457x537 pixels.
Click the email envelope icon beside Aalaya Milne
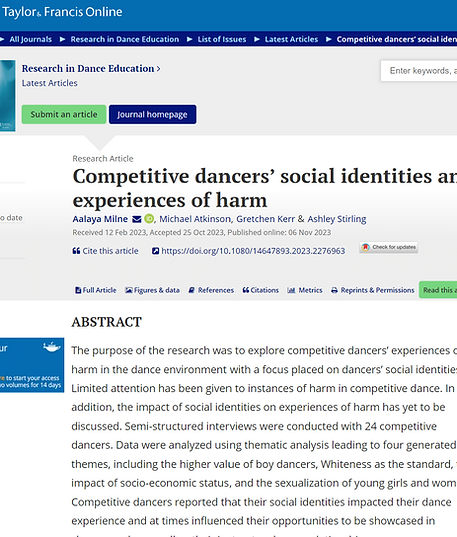pyautogui.click(x=137, y=219)
